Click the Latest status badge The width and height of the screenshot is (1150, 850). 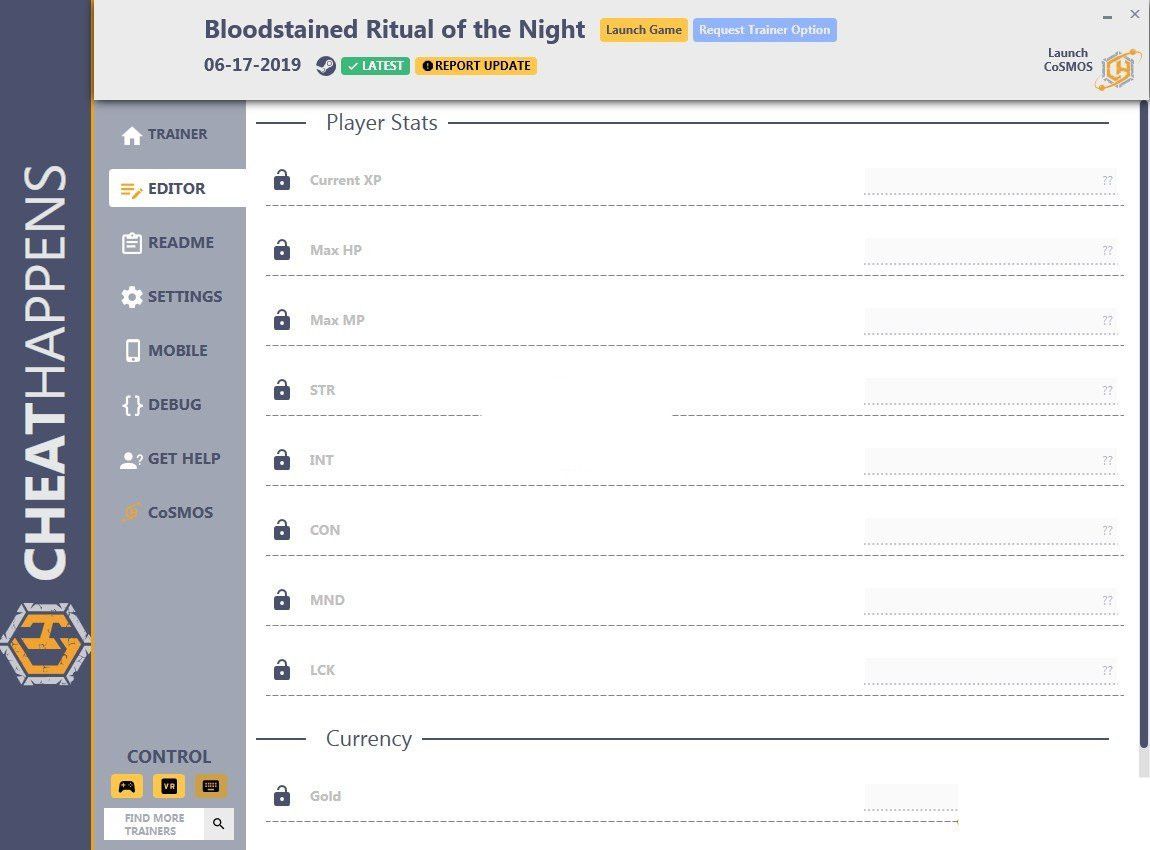point(376,66)
